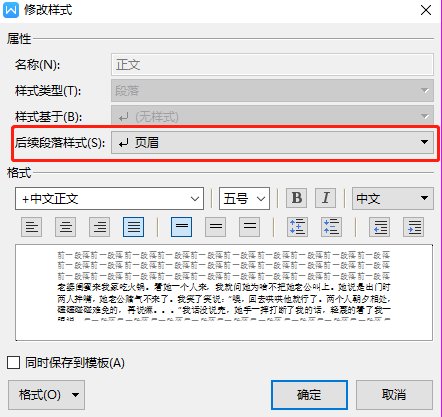Toggle bold formatting button
The height and width of the screenshot is (417, 442).
tap(297, 198)
